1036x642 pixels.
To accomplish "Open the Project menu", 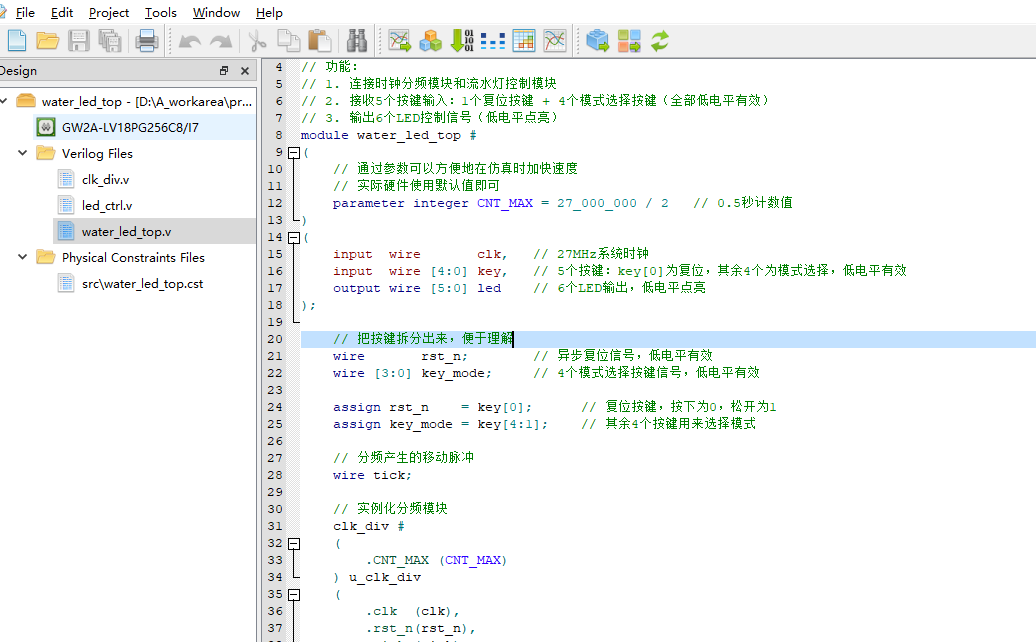I will (x=109, y=13).
